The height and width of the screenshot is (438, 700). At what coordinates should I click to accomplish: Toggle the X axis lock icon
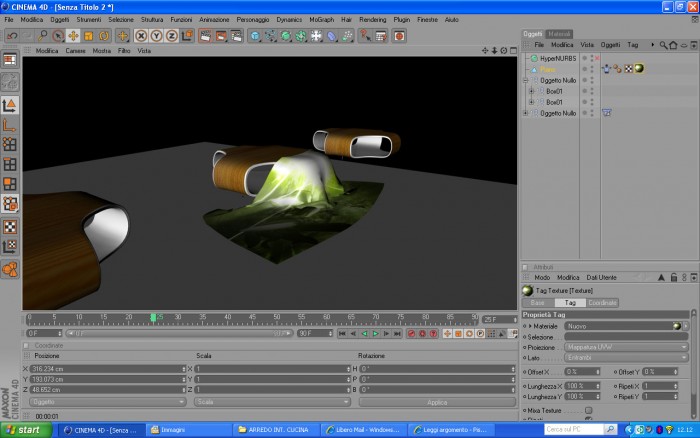point(141,36)
